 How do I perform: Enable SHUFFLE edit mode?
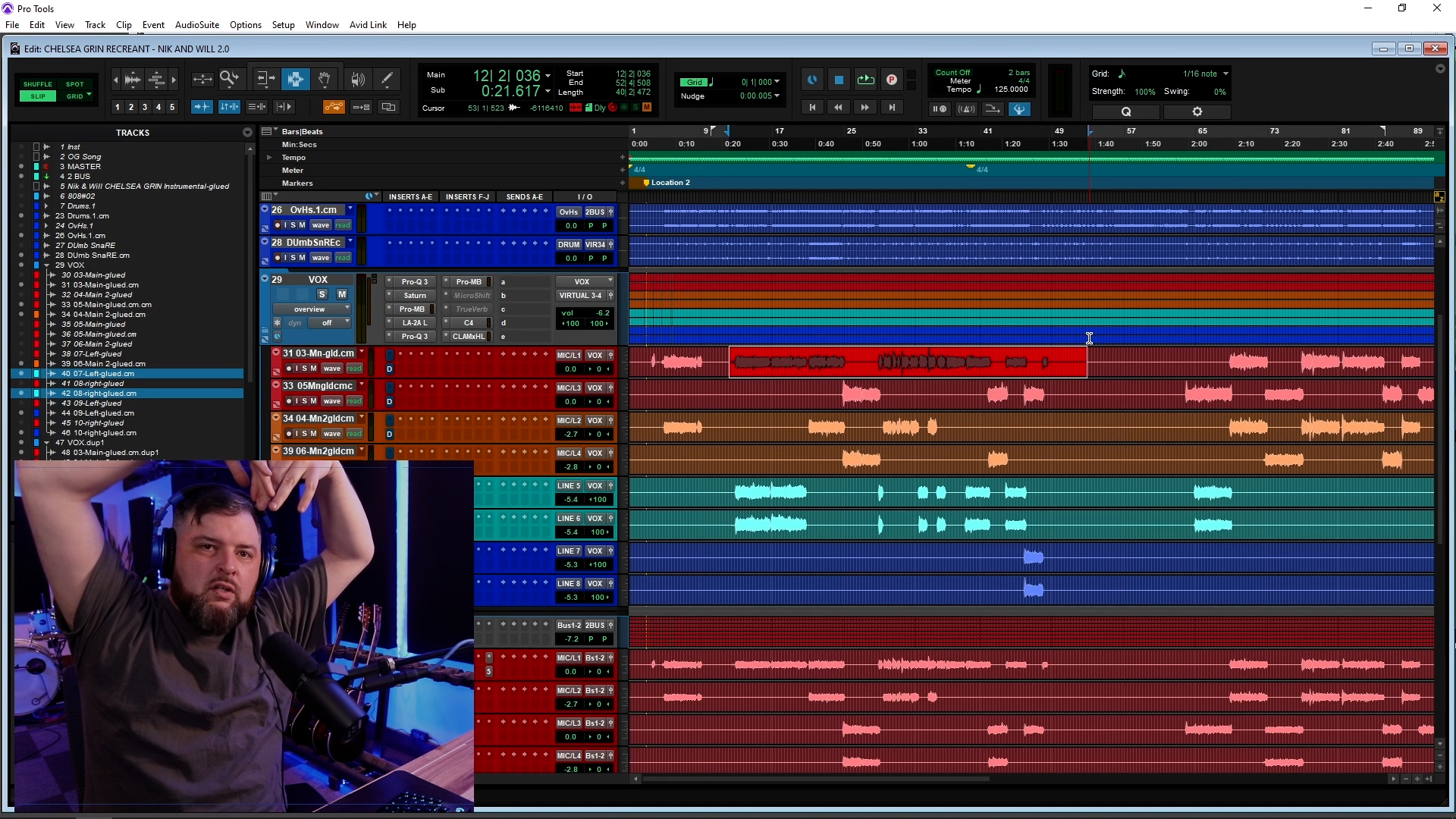[37, 84]
